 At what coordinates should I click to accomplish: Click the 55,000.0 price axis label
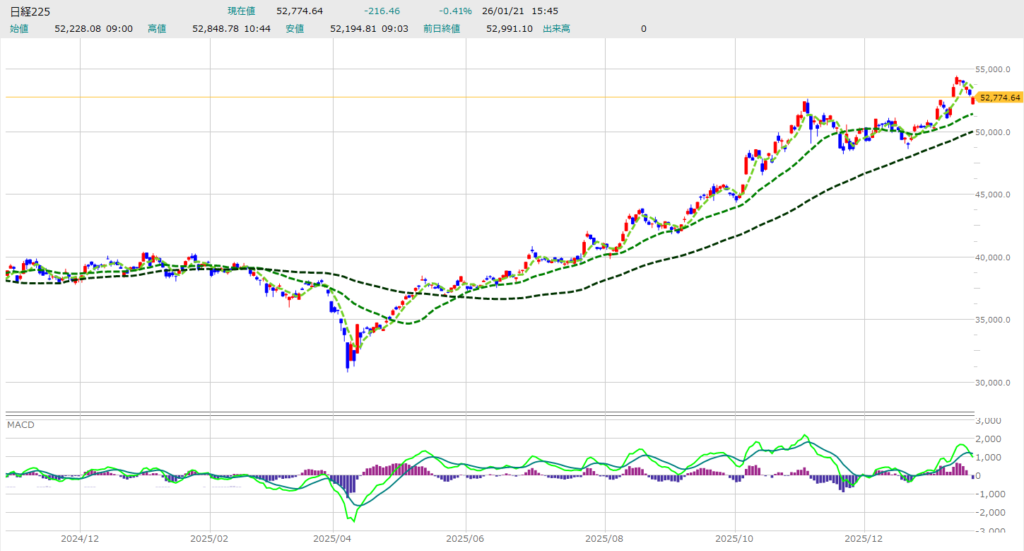point(996,70)
